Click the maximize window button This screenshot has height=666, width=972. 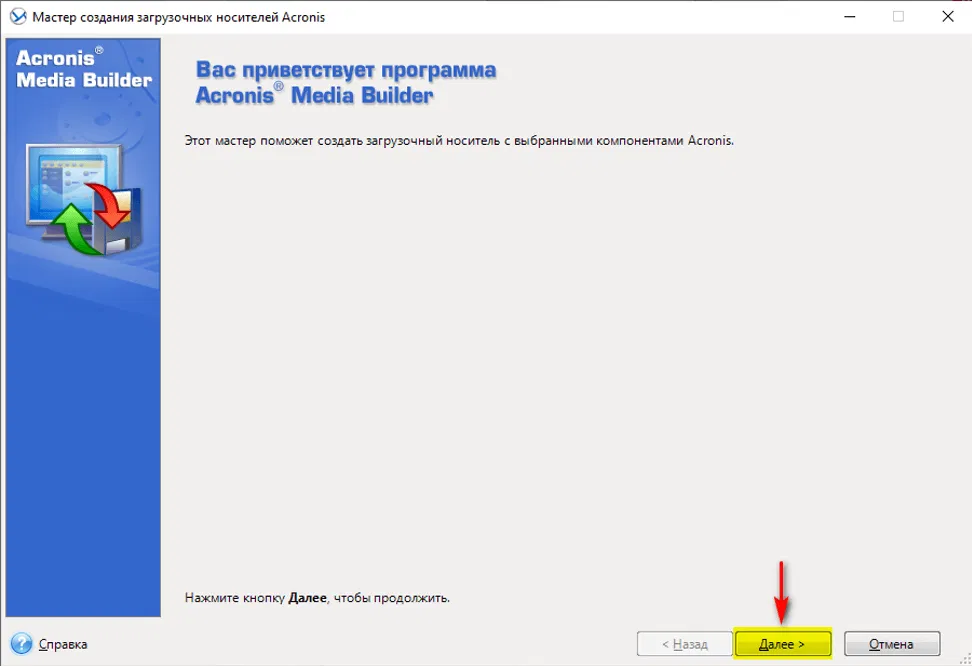[x=898, y=17]
